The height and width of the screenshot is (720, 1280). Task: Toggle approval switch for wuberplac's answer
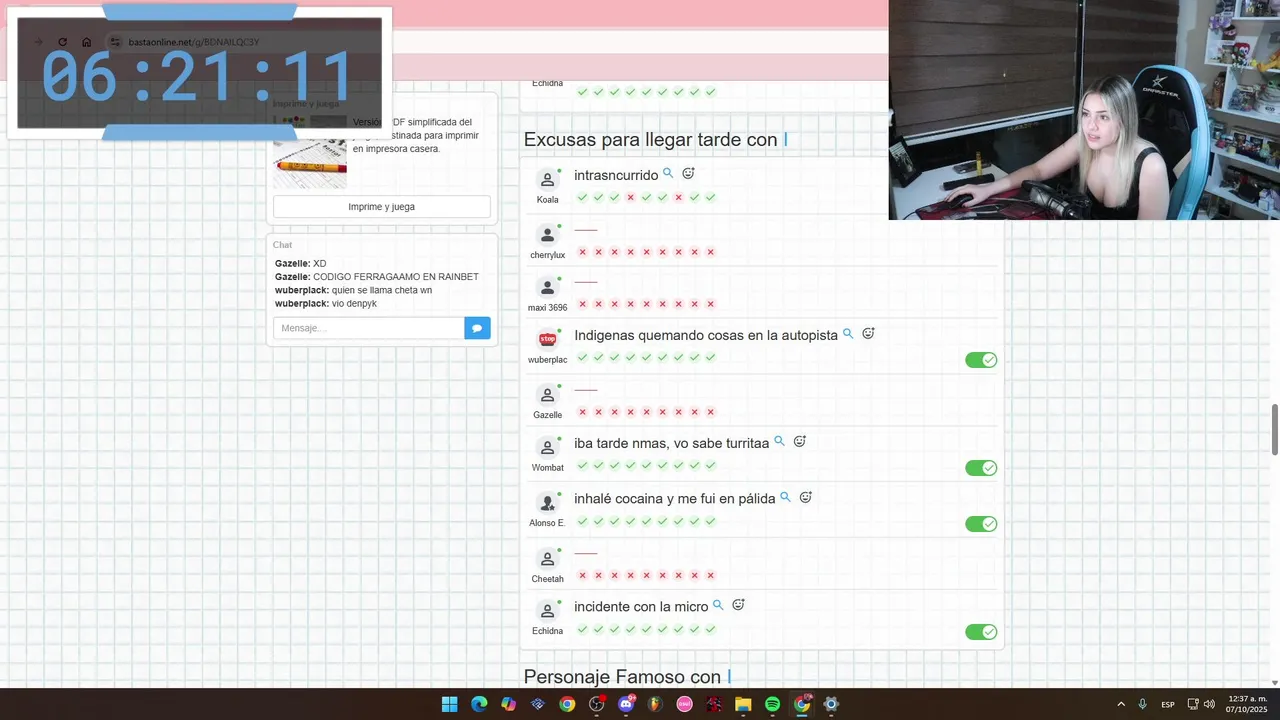[981, 360]
